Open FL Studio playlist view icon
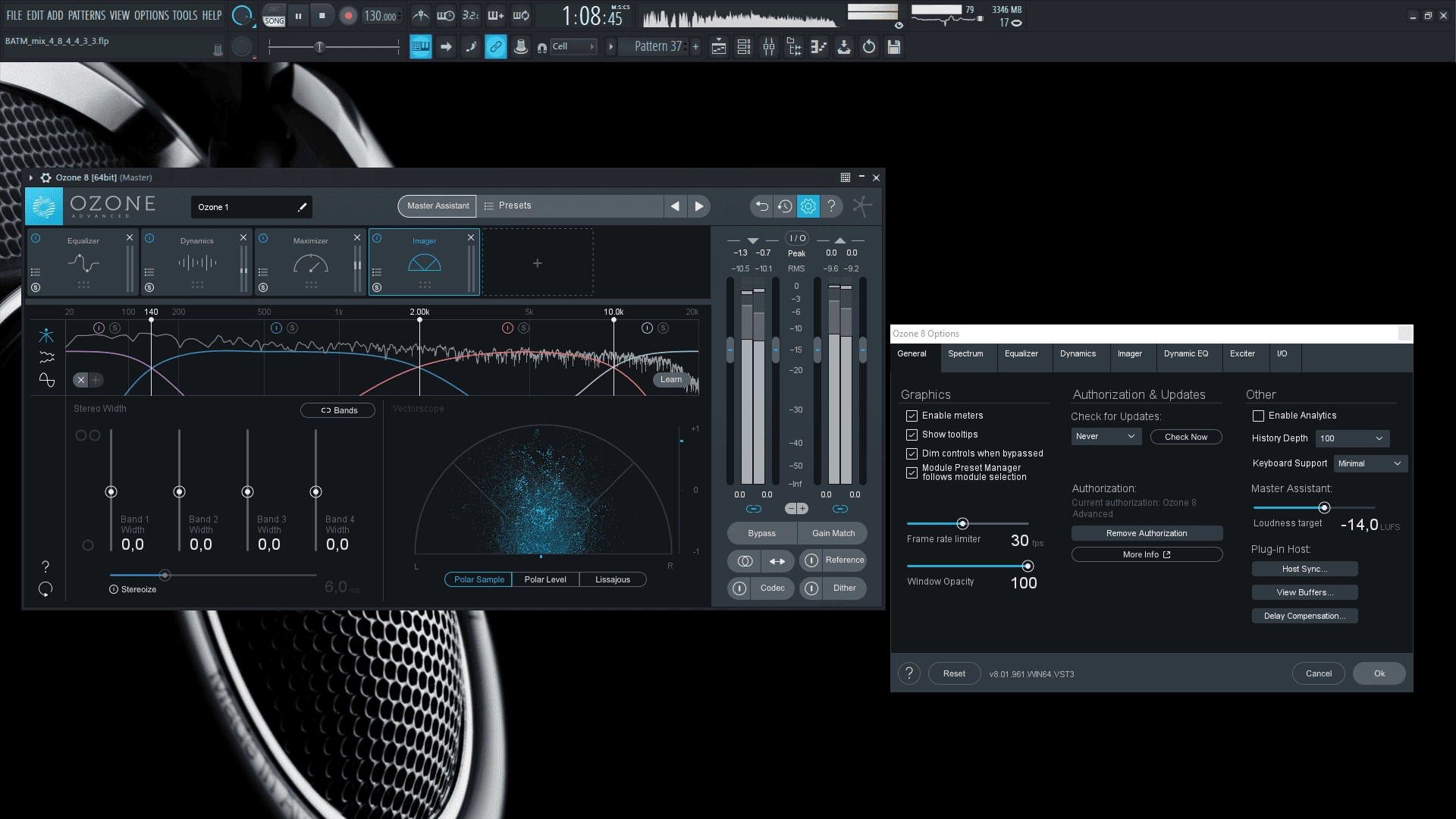 click(x=719, y=47)
